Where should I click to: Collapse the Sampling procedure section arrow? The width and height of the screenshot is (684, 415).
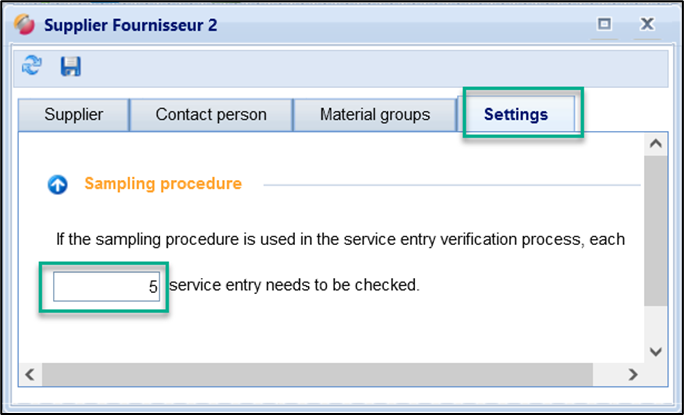pyautogui.click(x=58, y=184)
